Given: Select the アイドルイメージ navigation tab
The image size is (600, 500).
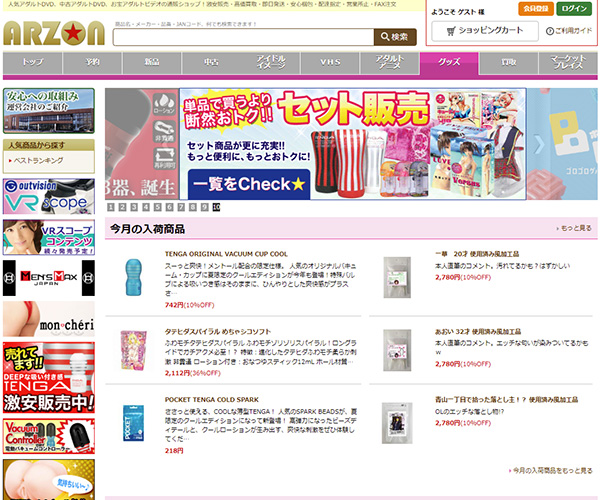Looking at the screenshot, I should [271, 62].
